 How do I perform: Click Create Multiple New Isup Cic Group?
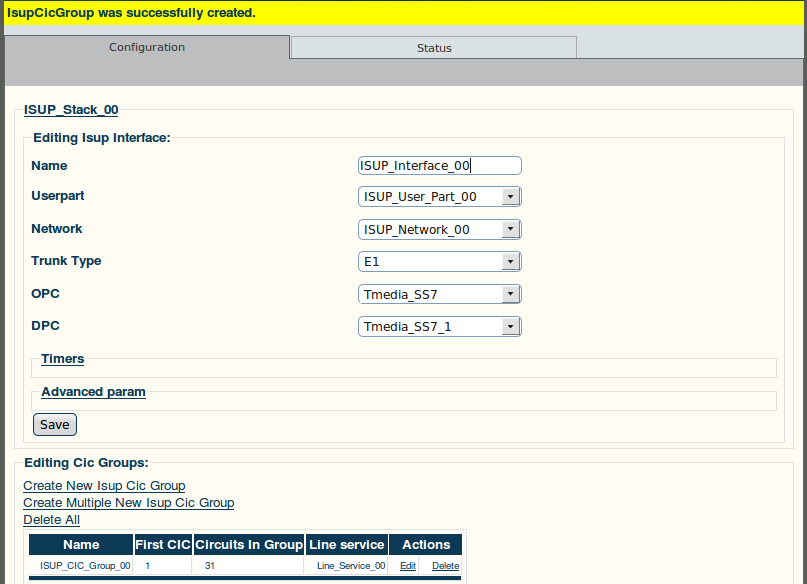click(129, 503)
